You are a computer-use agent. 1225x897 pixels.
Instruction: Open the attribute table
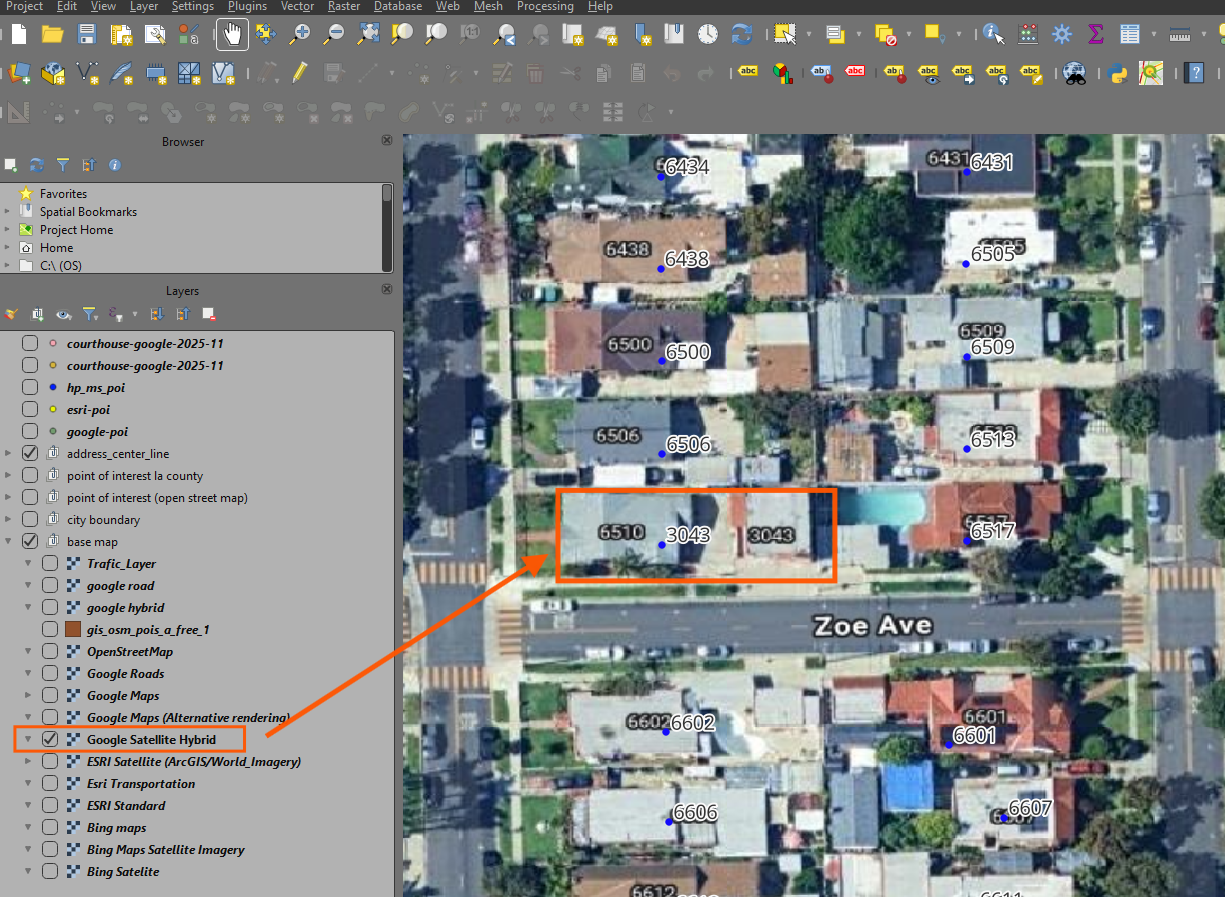[1130, 35]
